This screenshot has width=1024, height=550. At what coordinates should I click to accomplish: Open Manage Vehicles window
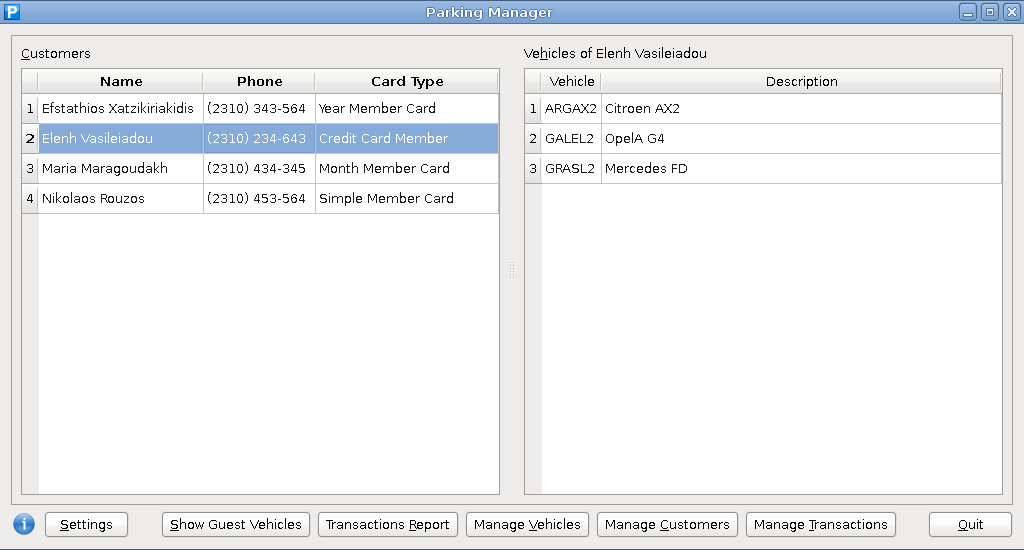click(527, 524)
